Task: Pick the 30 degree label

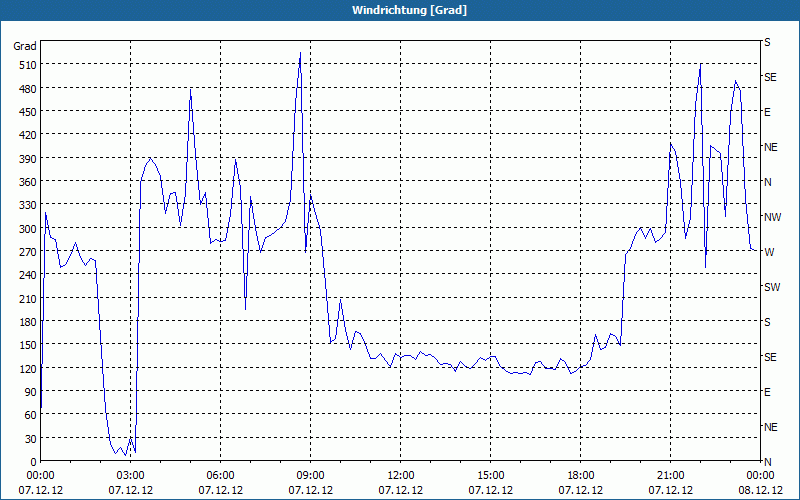Action: [x=31, y=439]
